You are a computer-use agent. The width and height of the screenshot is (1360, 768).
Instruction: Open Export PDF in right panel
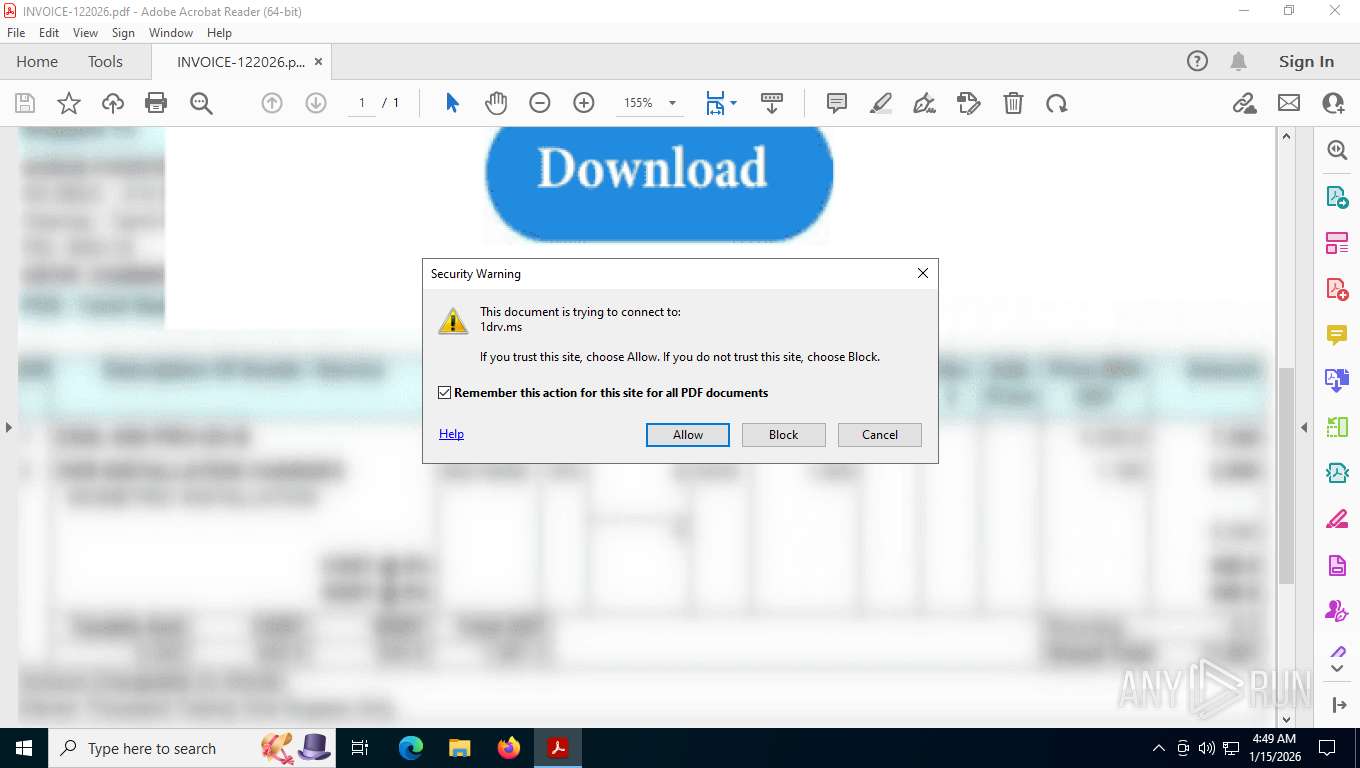(x=1337, y=197)
